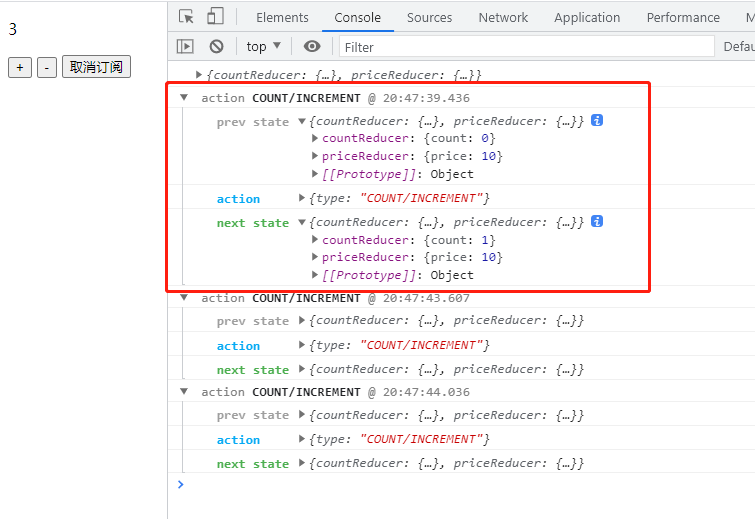This screenshot has height=519, width=755.
Task: Expand next state at 20:47:43.607
Action: (301, 368)
